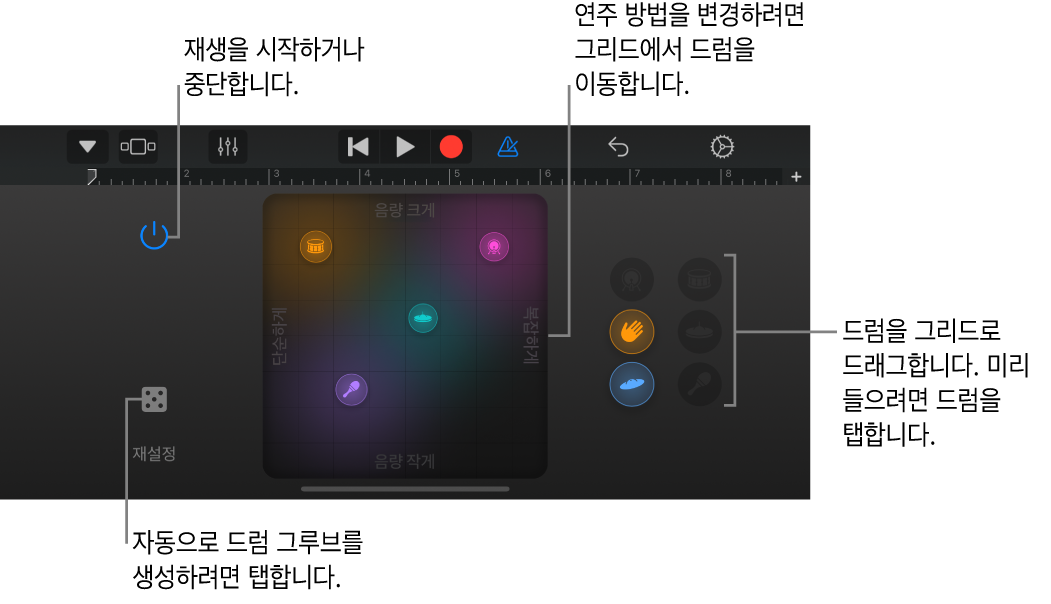Toggle recording with the red record button
Screen dimensions: 1051x604
(451, 146)
